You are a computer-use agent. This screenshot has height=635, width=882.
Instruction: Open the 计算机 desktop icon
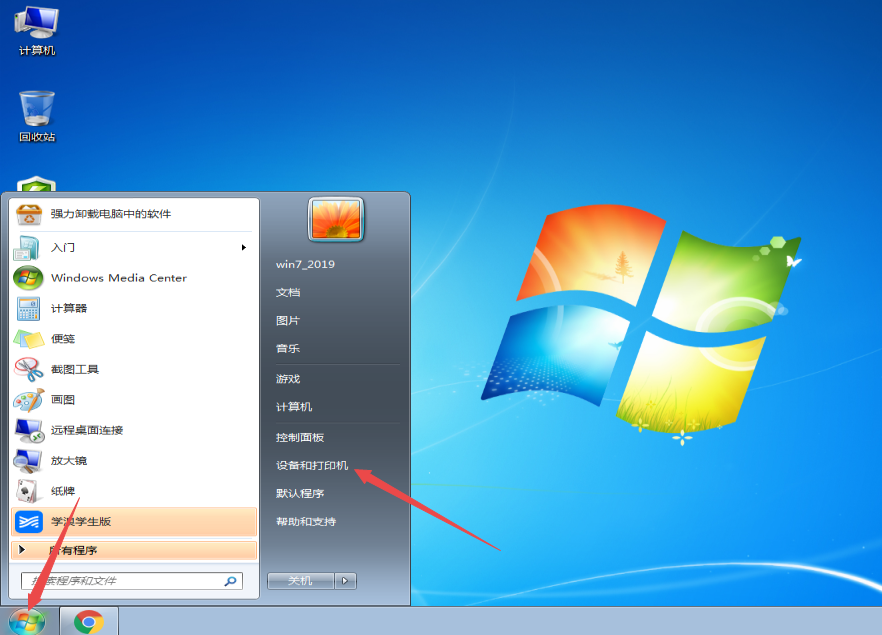pyautogui.click(x=37, y=28)
